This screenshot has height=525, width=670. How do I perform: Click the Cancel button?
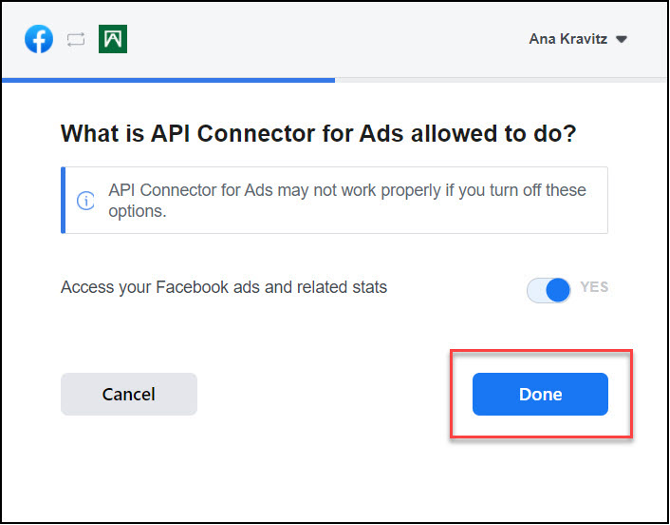(129, 394)
